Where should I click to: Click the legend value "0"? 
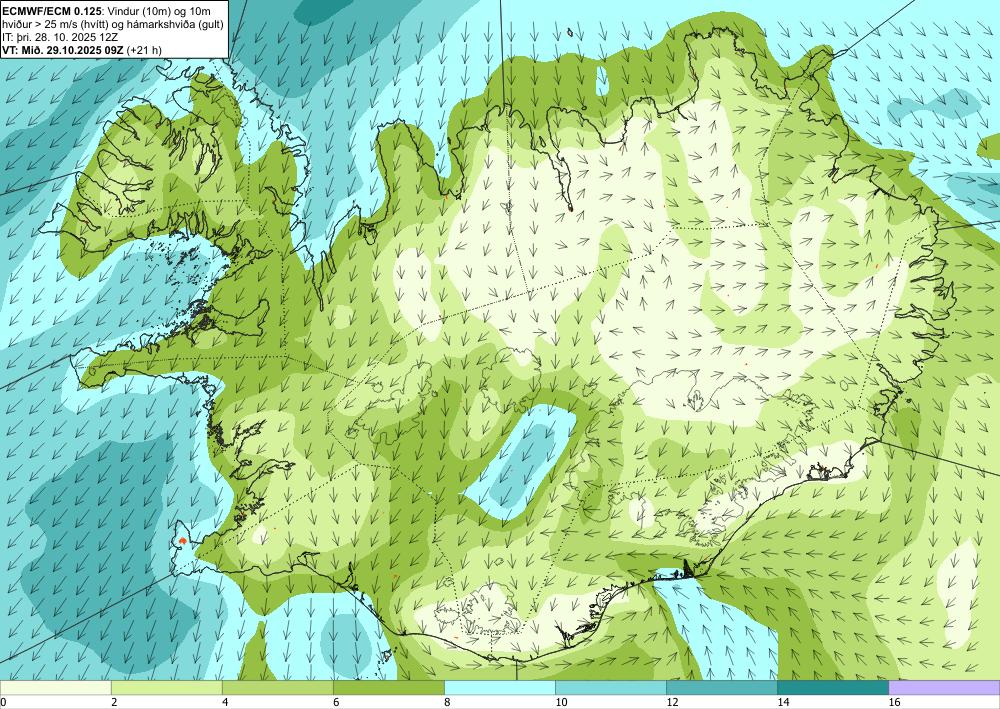[x=3, y=702]
